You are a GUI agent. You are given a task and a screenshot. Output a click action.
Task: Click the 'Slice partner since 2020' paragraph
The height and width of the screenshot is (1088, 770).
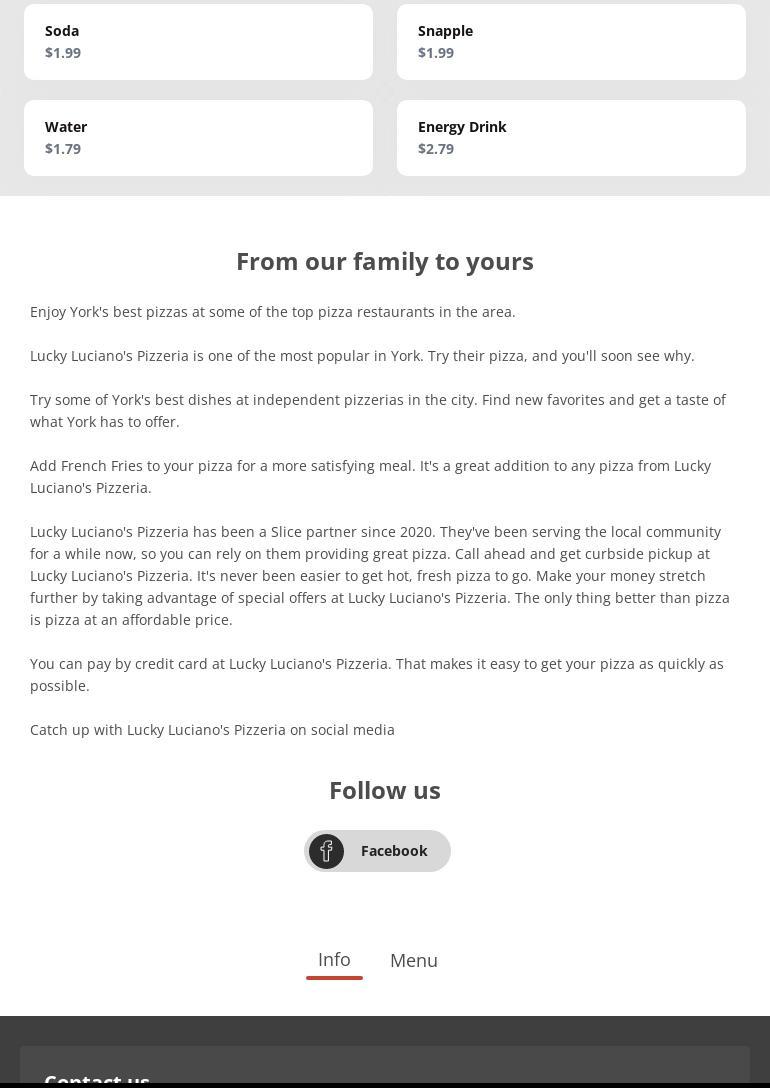[380, 575]
